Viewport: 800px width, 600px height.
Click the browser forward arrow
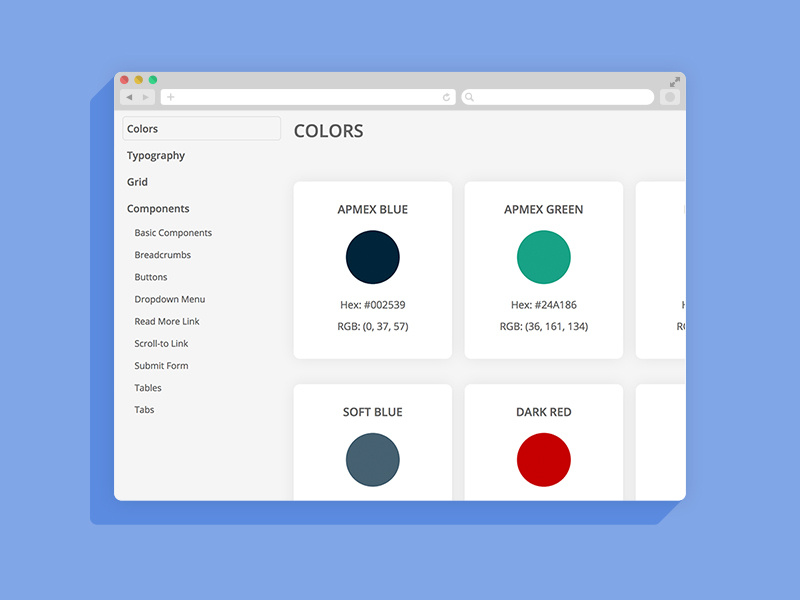146,97
